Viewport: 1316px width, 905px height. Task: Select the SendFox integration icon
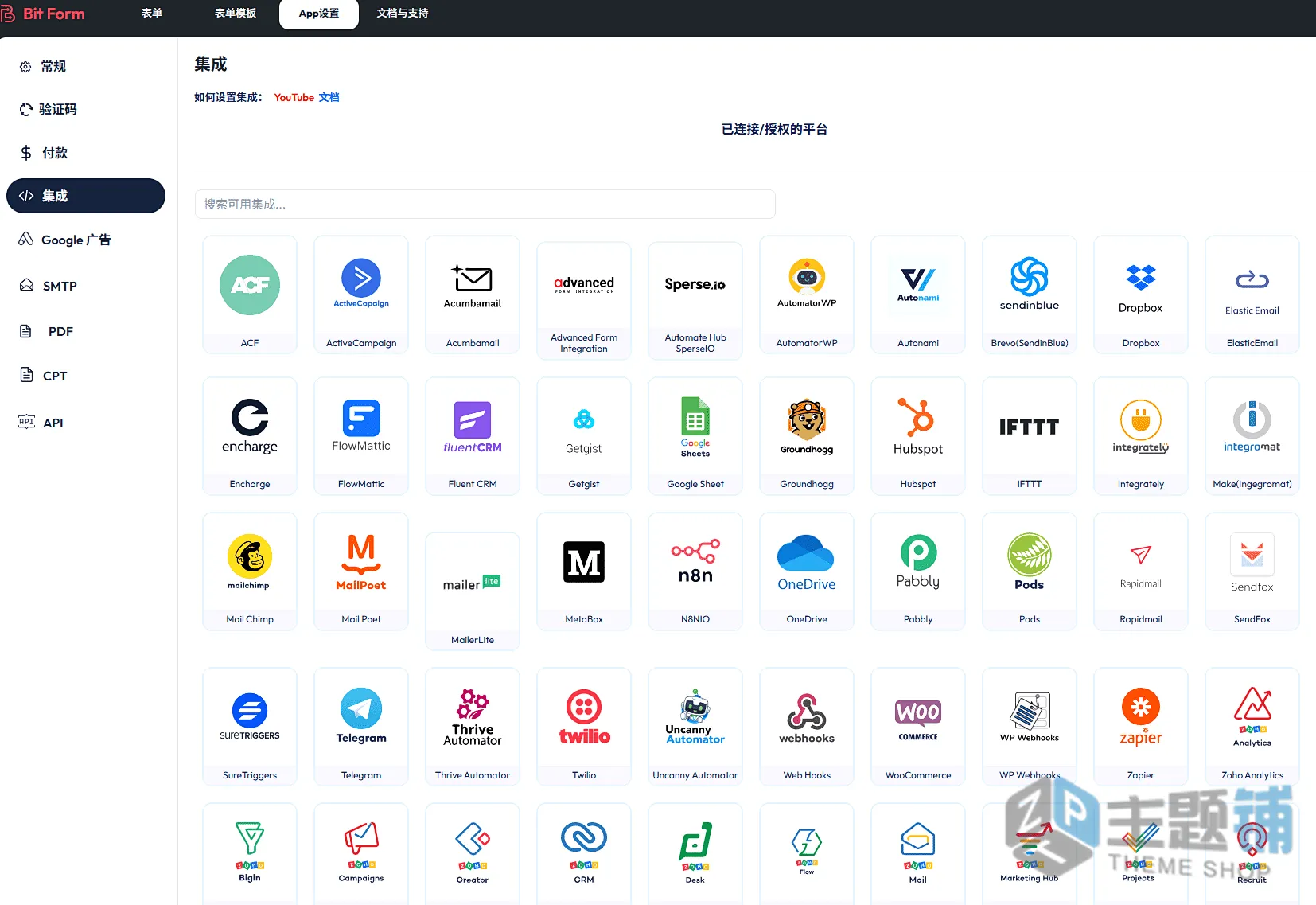pos(1252,563)
